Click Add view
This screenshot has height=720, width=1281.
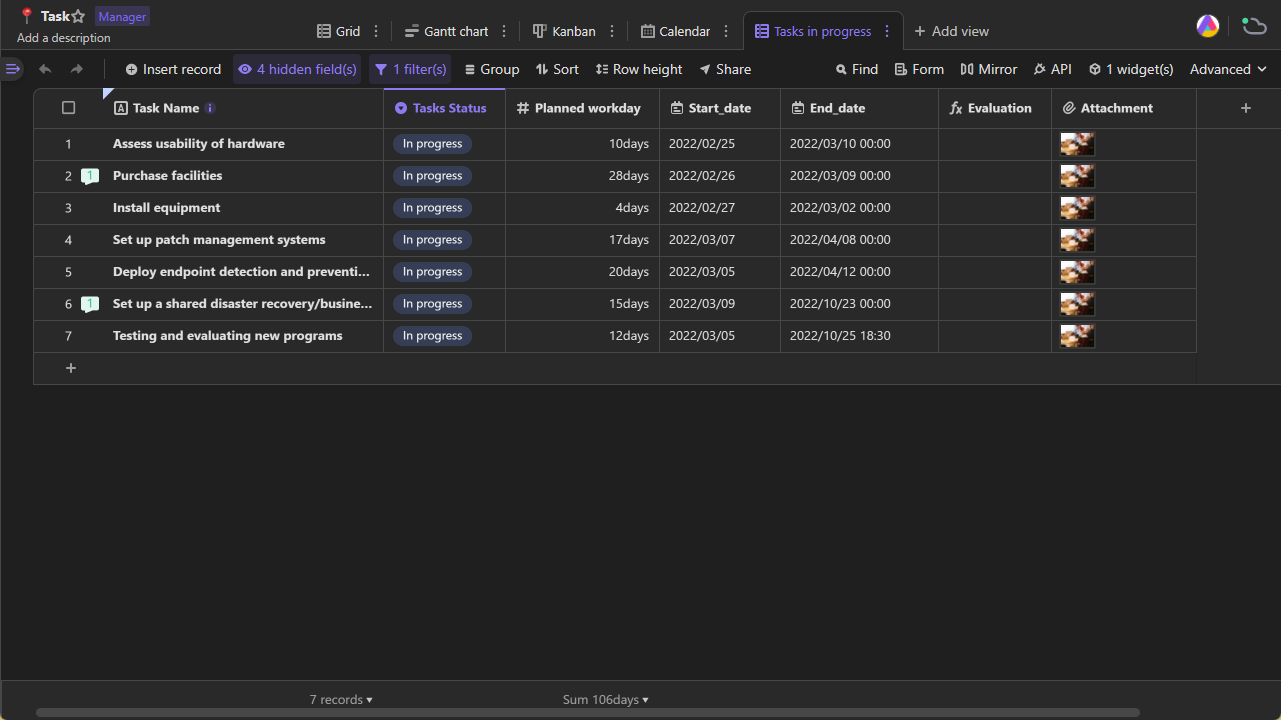(x=951, y=31)
